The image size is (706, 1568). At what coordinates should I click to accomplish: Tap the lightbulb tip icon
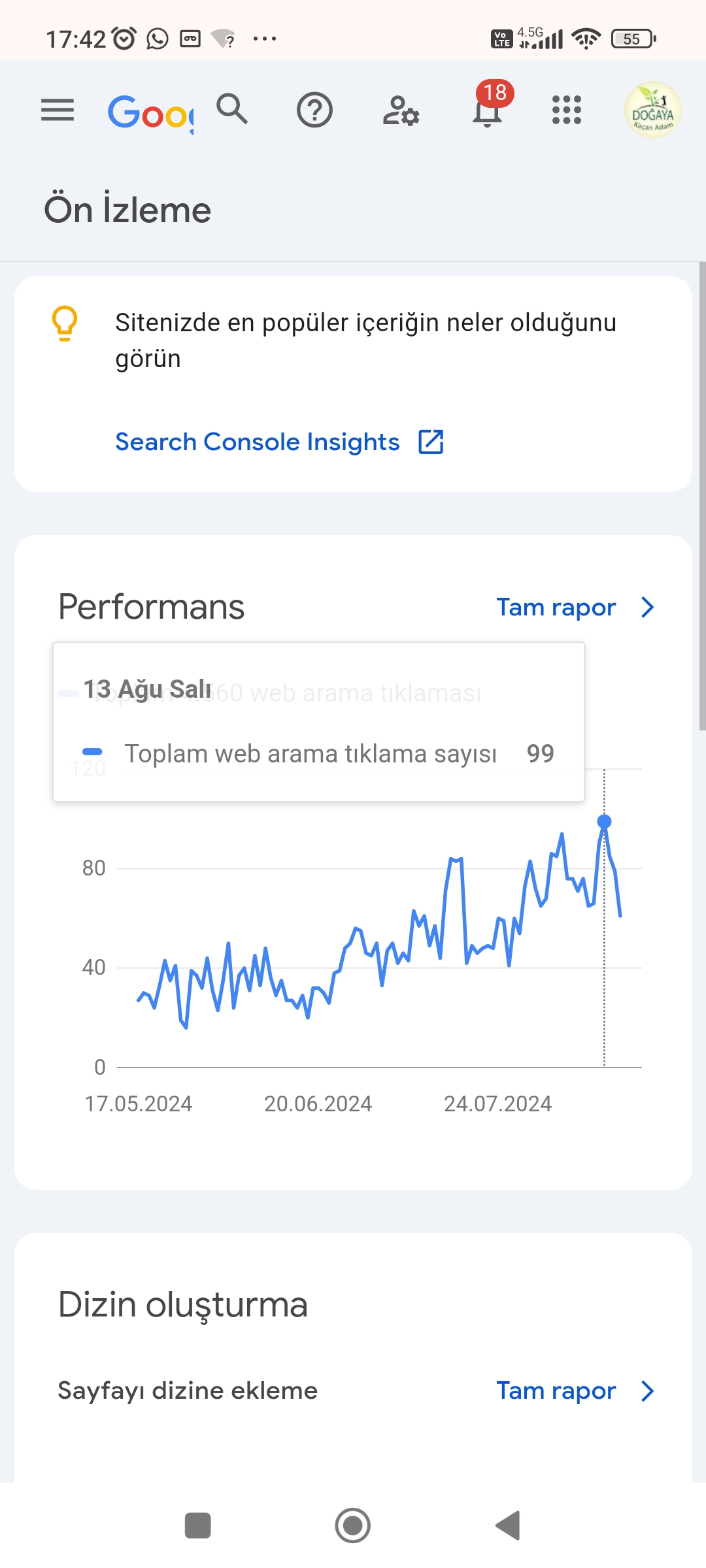click(x=65, y=323)
